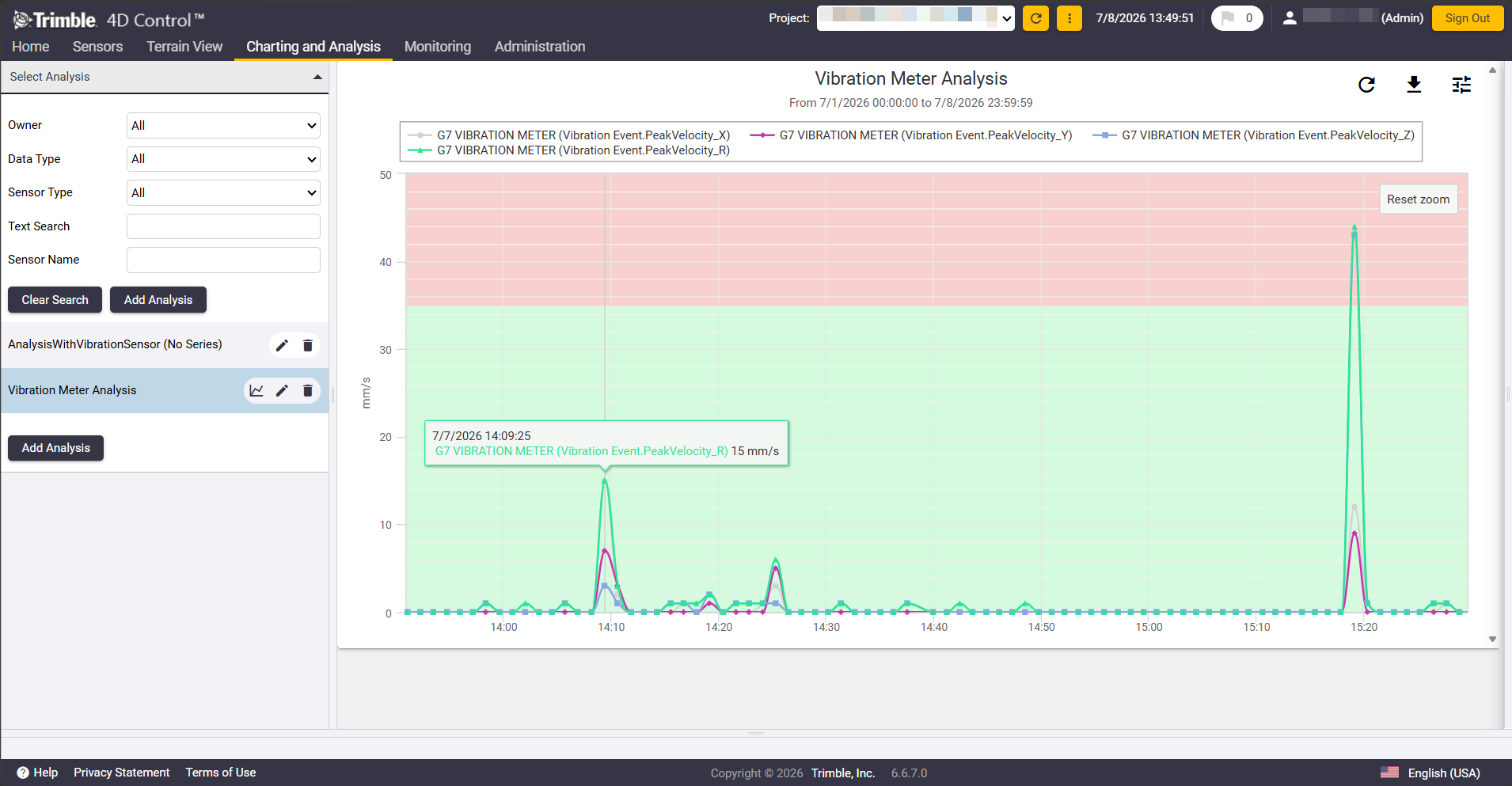The height and width of the screenshot is (786, 1512).
Task: Click the Clear Search button
Action: [55, 300]
